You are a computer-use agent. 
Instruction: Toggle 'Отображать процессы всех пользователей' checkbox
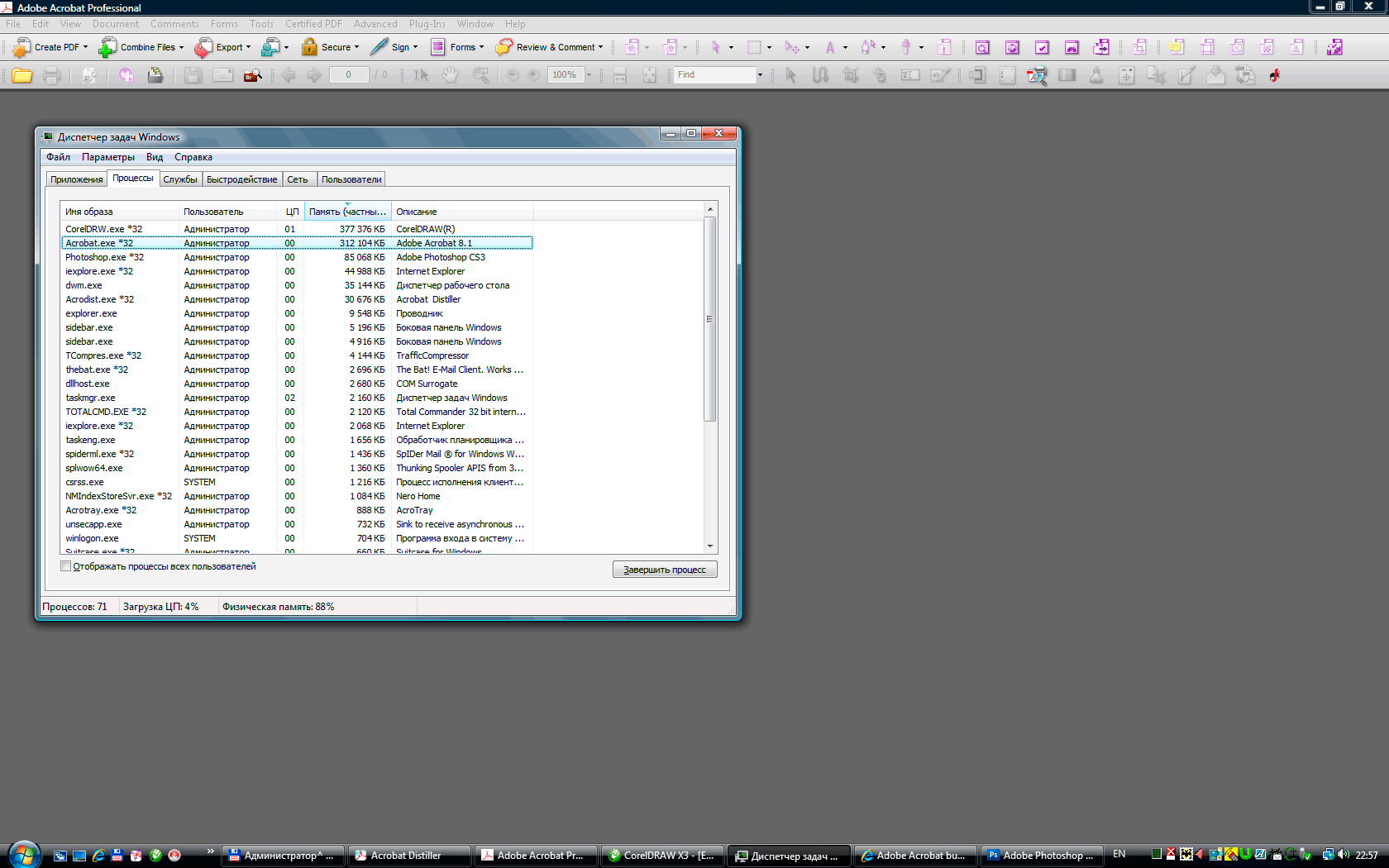[x=66, y=566]
